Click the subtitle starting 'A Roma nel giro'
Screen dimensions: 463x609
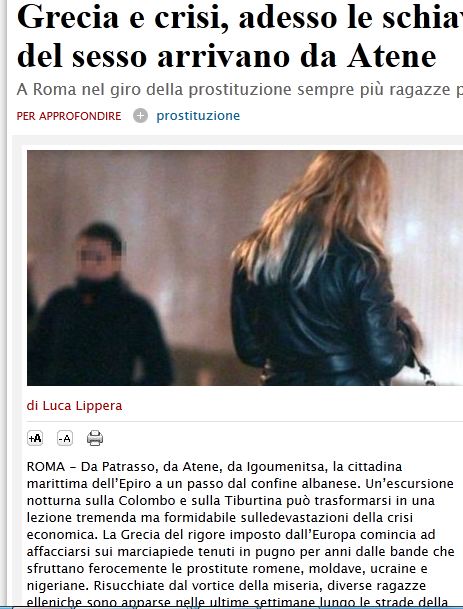tap(240, 90)
